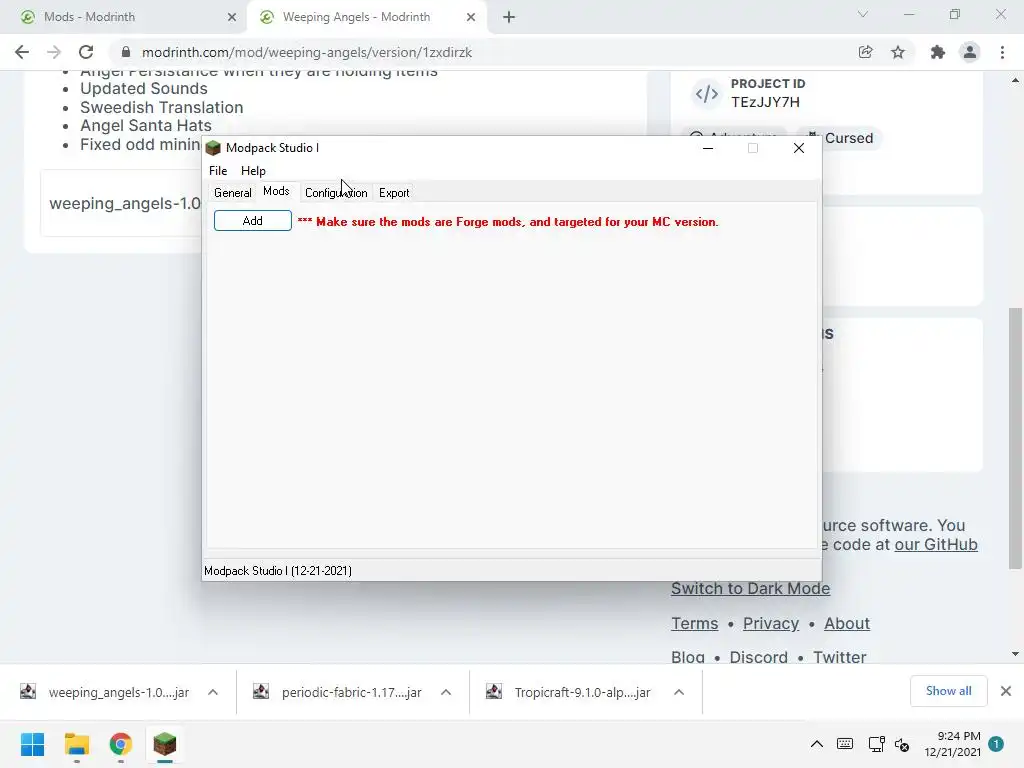Expand options for weeping_angels download
The width and height of the screenshot is (1024, 768).
(x=213, y=692)
